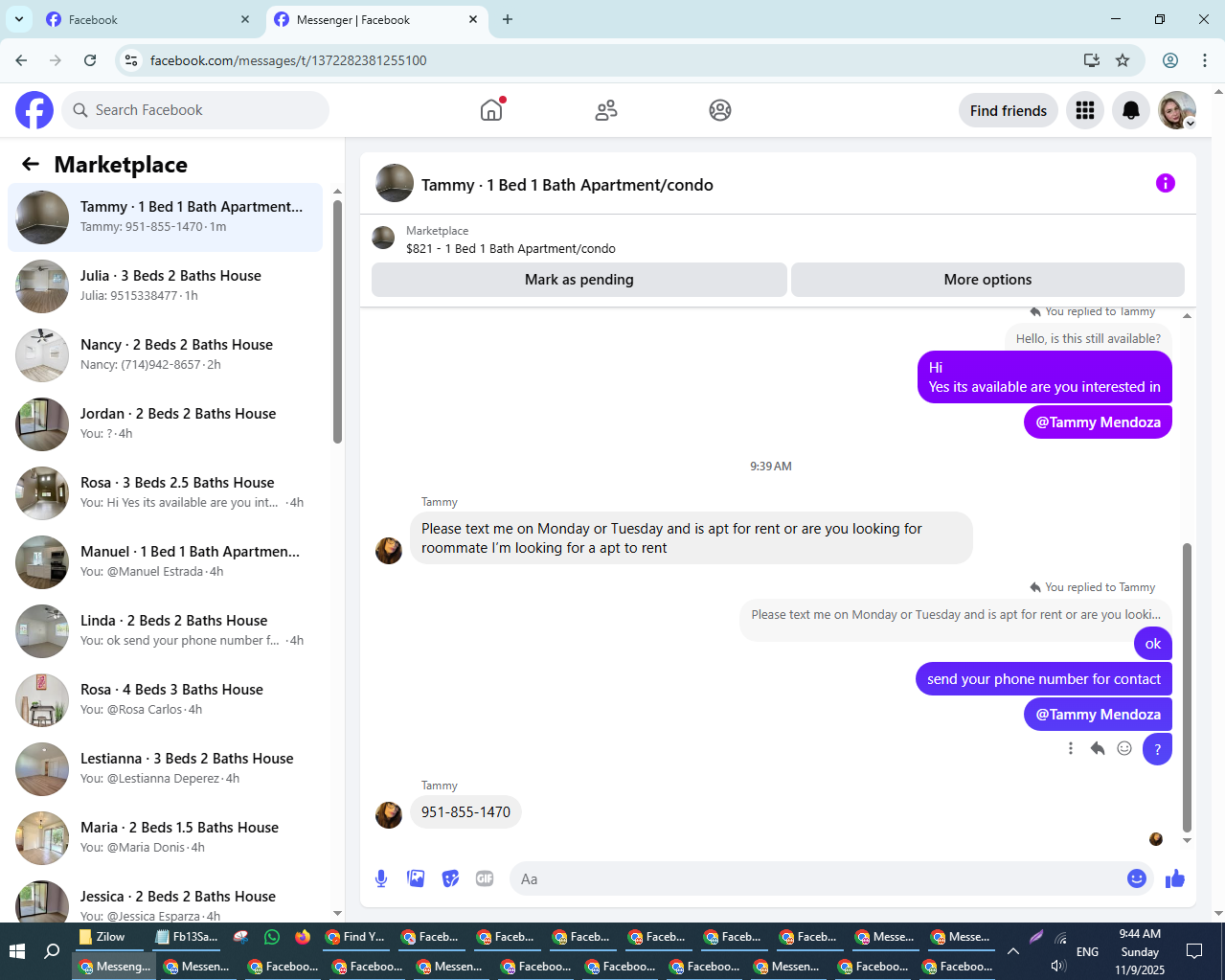Record a voice clip with microphone icon
The height and width of the screenshot is (980, 1225).
(x=381, y=878)
